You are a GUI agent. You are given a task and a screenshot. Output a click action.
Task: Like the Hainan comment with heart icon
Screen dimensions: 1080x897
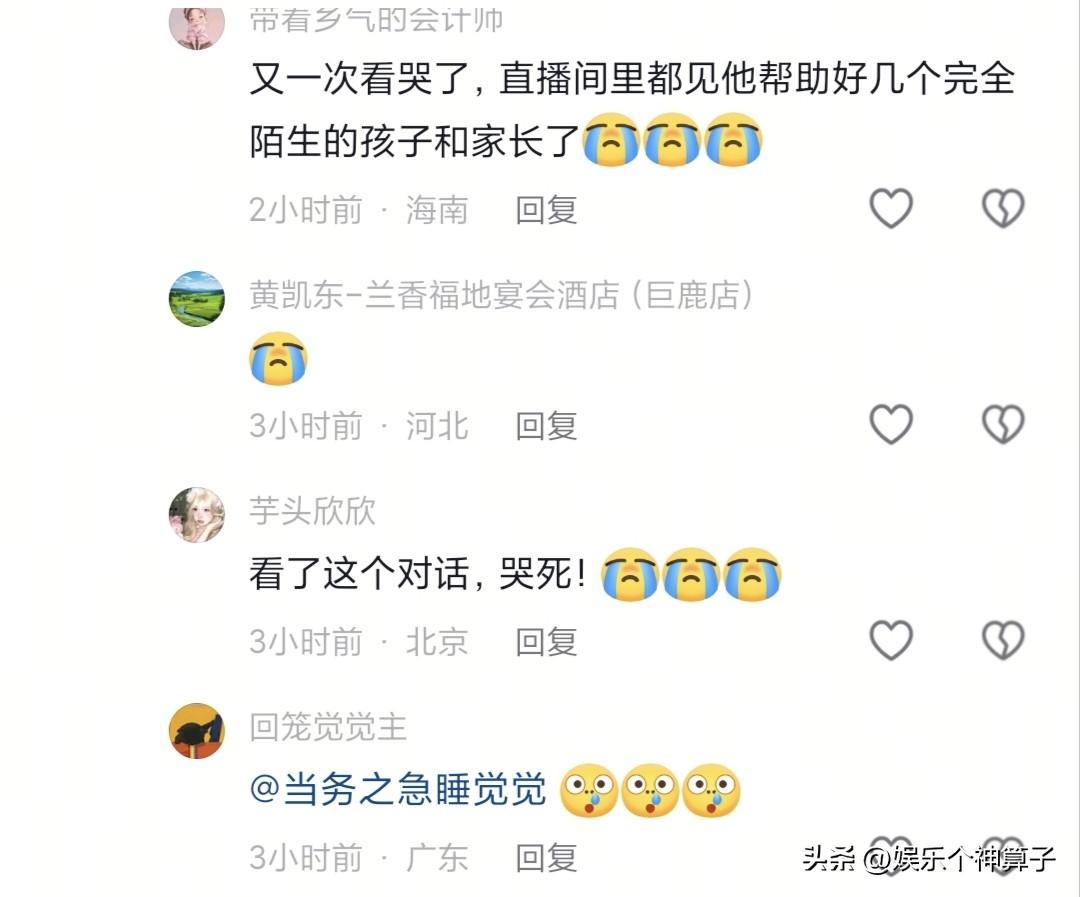pos(891,207)
